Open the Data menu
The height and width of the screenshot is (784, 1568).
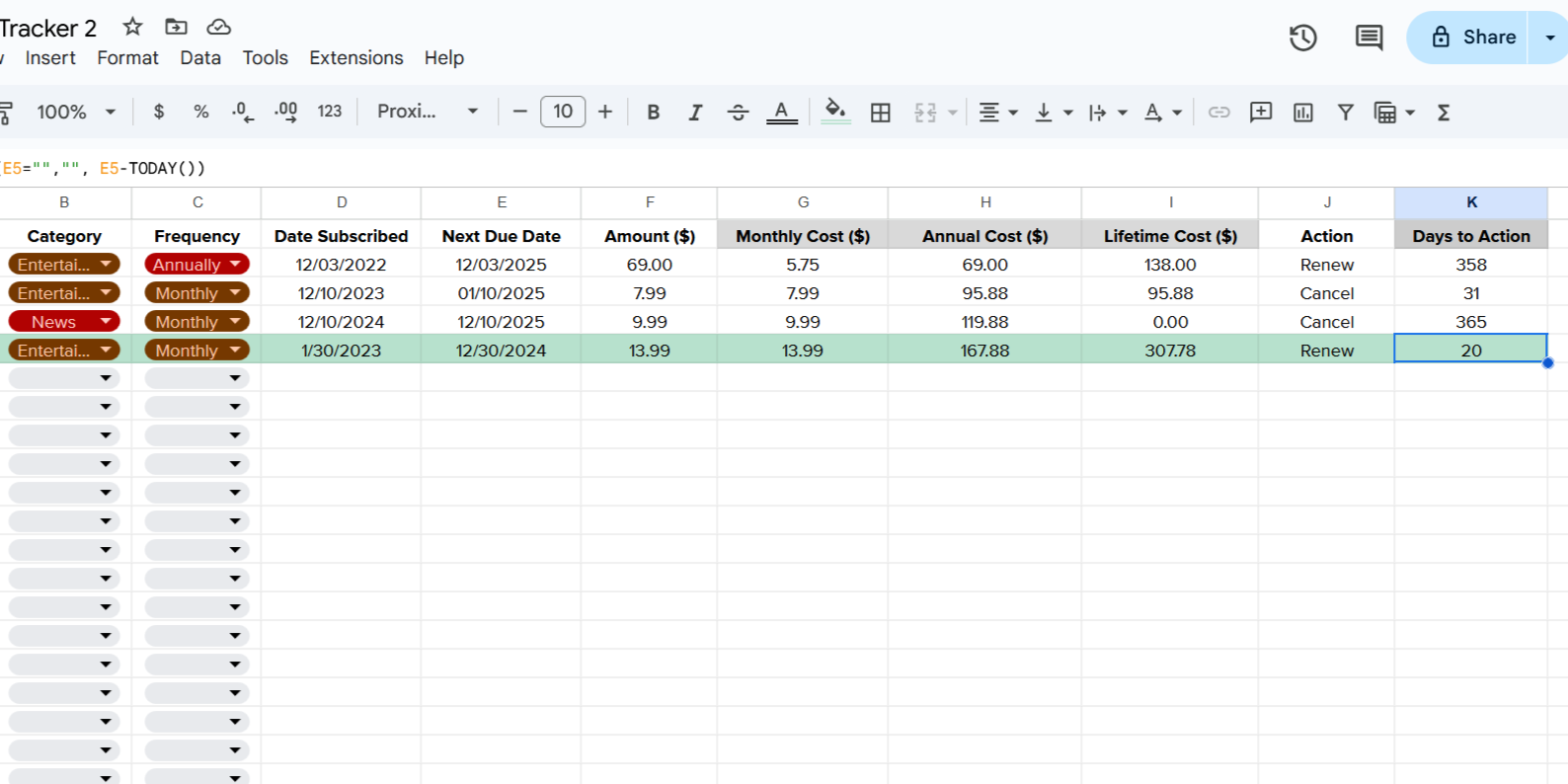[200, 57]
